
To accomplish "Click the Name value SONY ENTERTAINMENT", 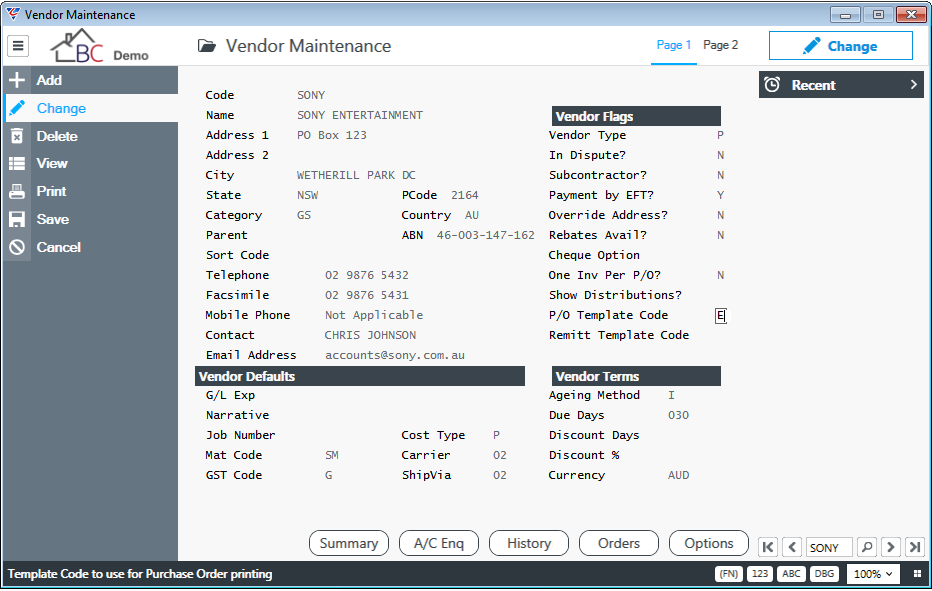I will tap(360, 115).
